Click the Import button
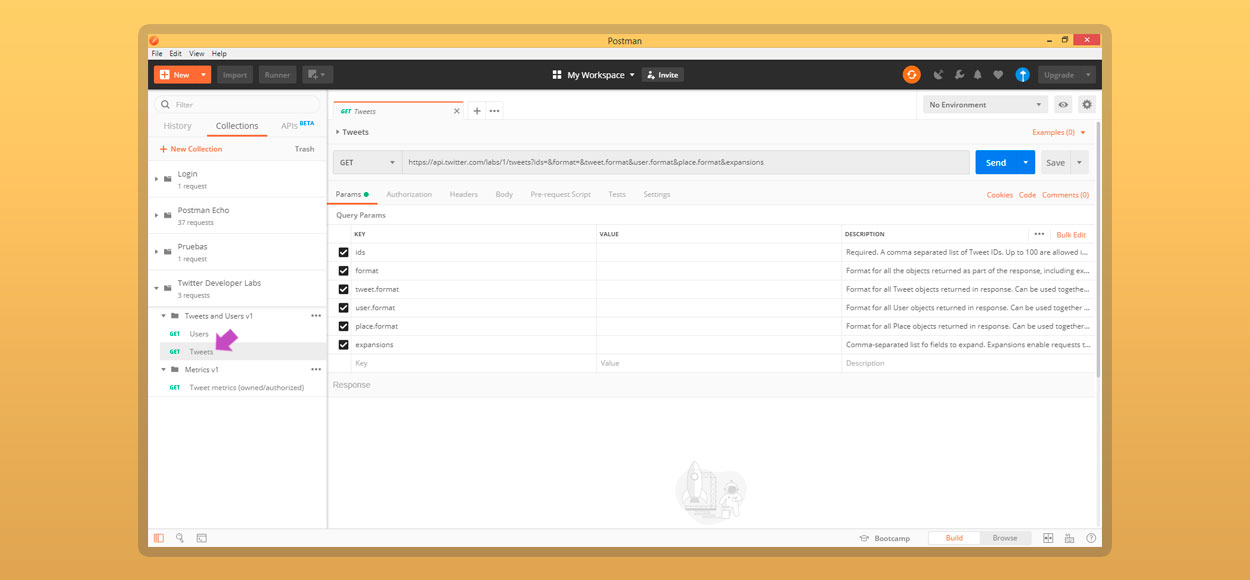1250x580 pixels. point(235,75)
